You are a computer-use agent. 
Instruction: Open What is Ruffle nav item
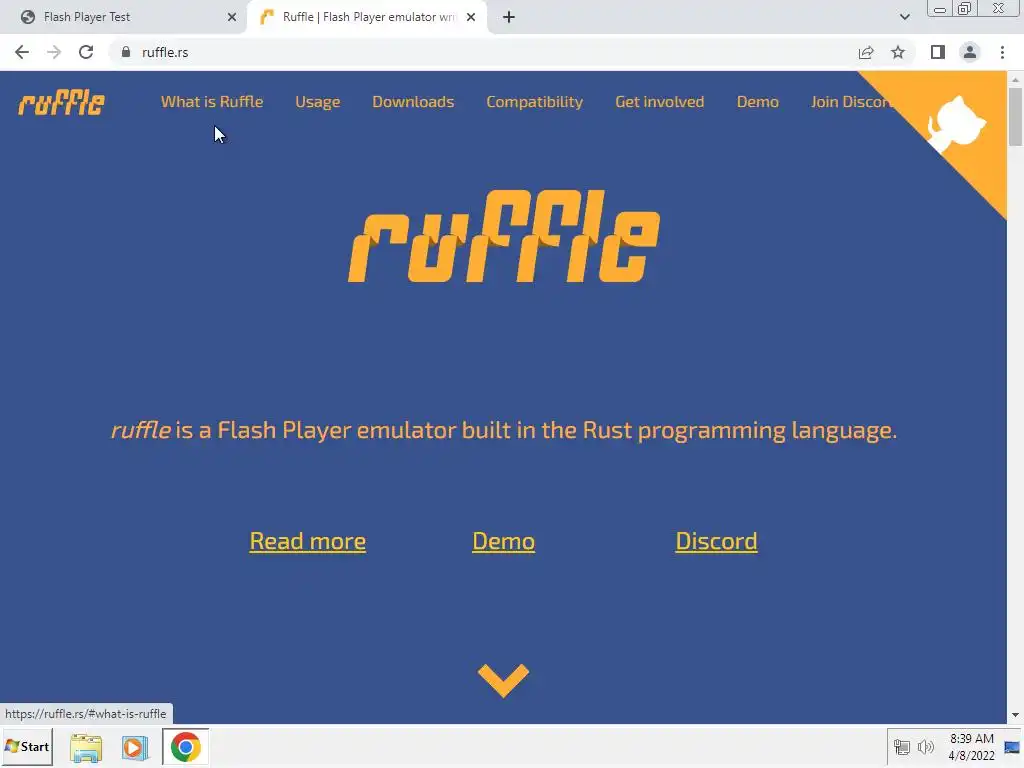212,102
